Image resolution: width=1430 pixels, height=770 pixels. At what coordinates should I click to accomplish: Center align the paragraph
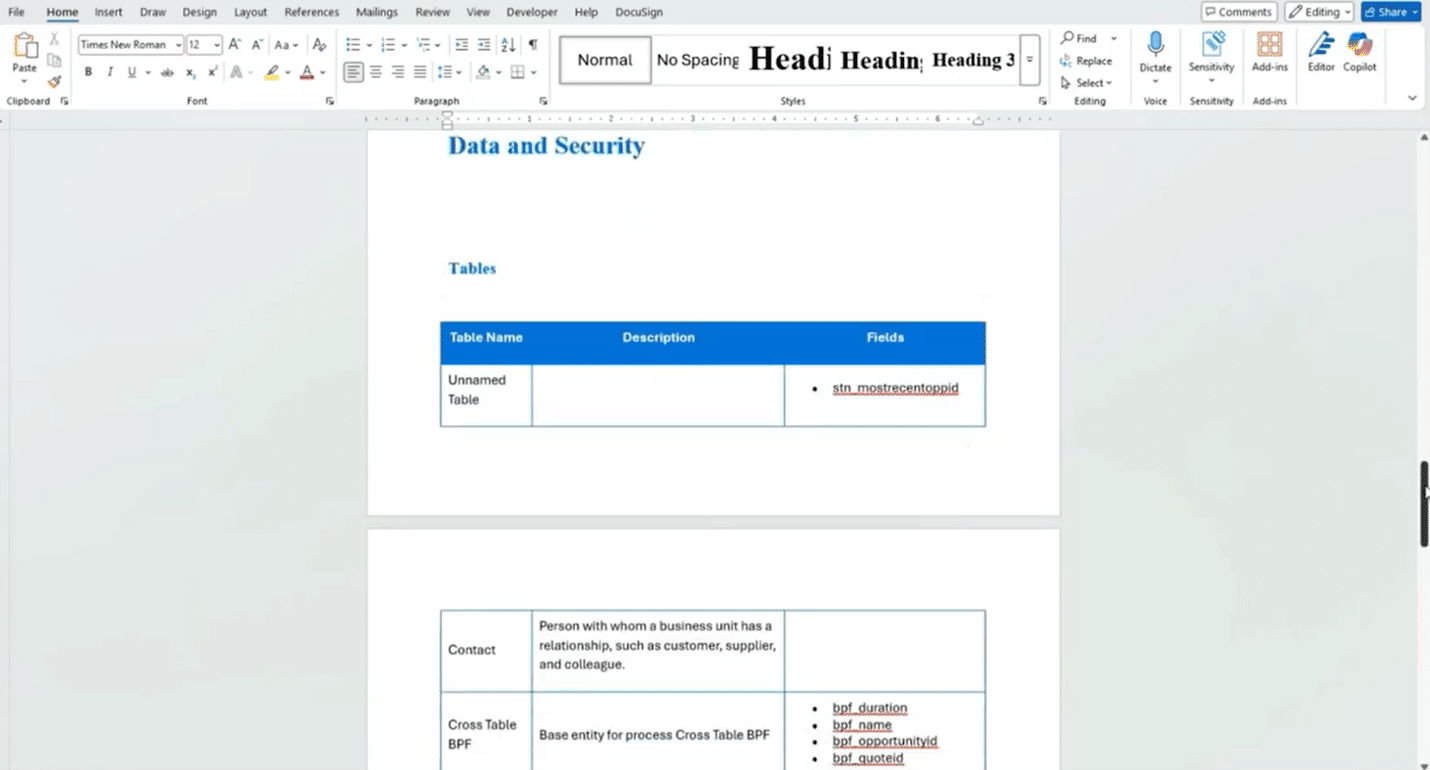click(x=376, y=72)
